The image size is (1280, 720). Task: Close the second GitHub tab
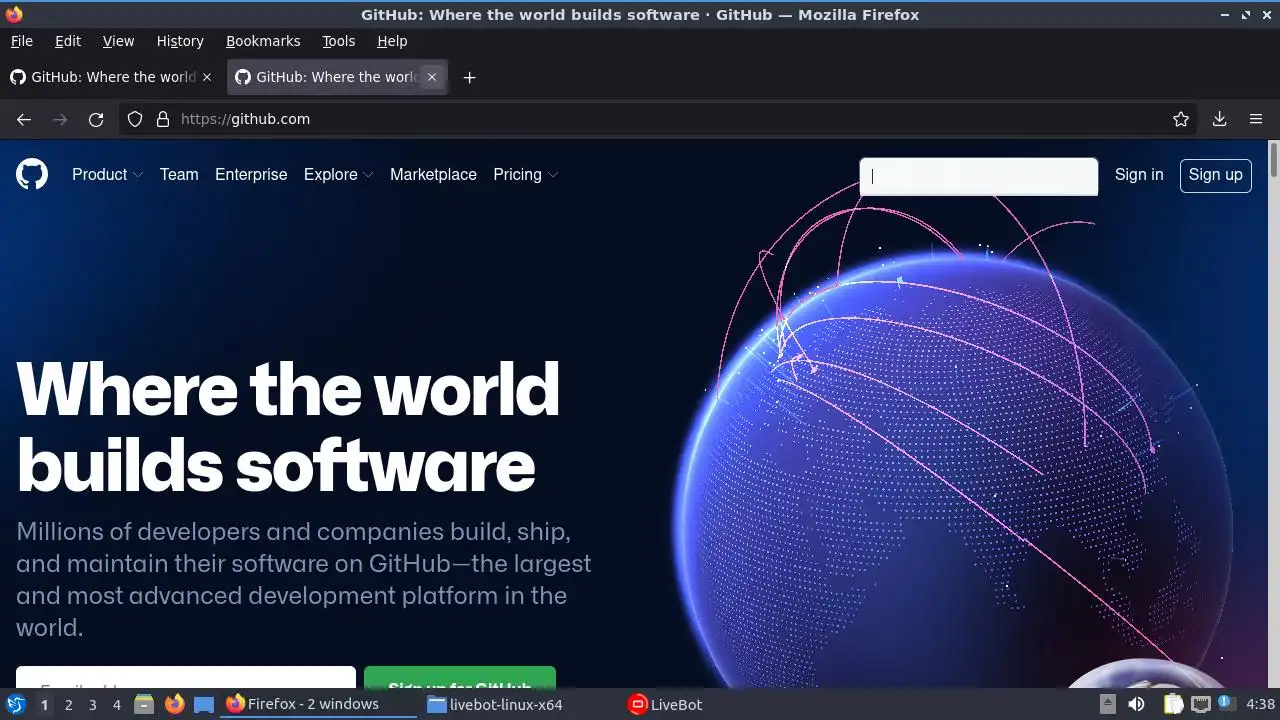(432, 77)
